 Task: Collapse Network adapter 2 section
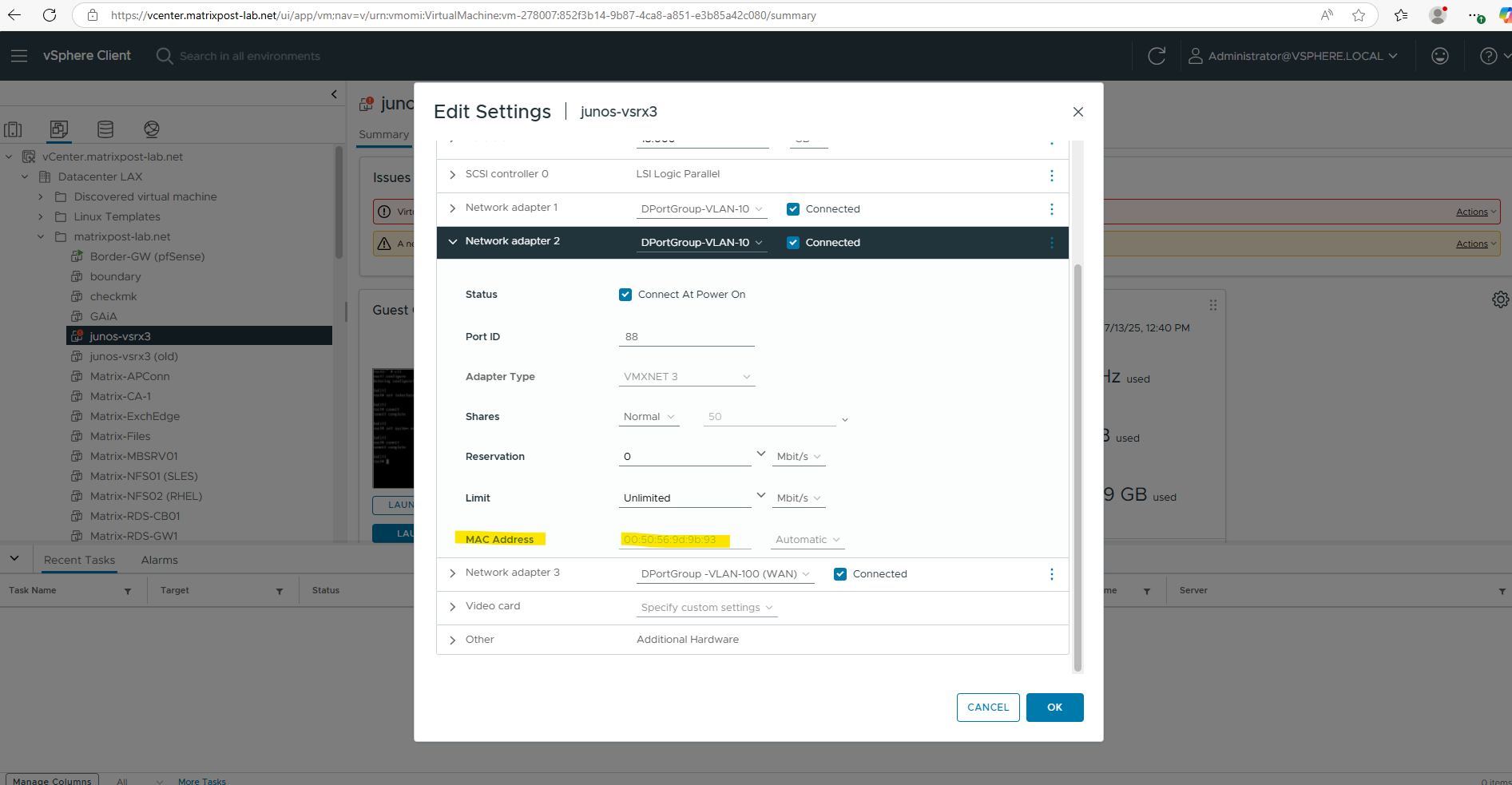[453, 242]
